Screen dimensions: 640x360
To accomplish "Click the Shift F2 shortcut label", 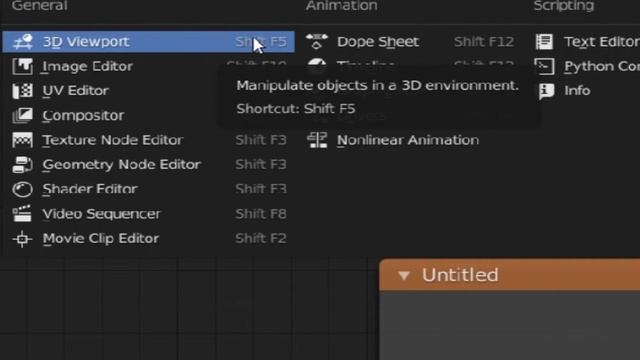I will (261, 238).
